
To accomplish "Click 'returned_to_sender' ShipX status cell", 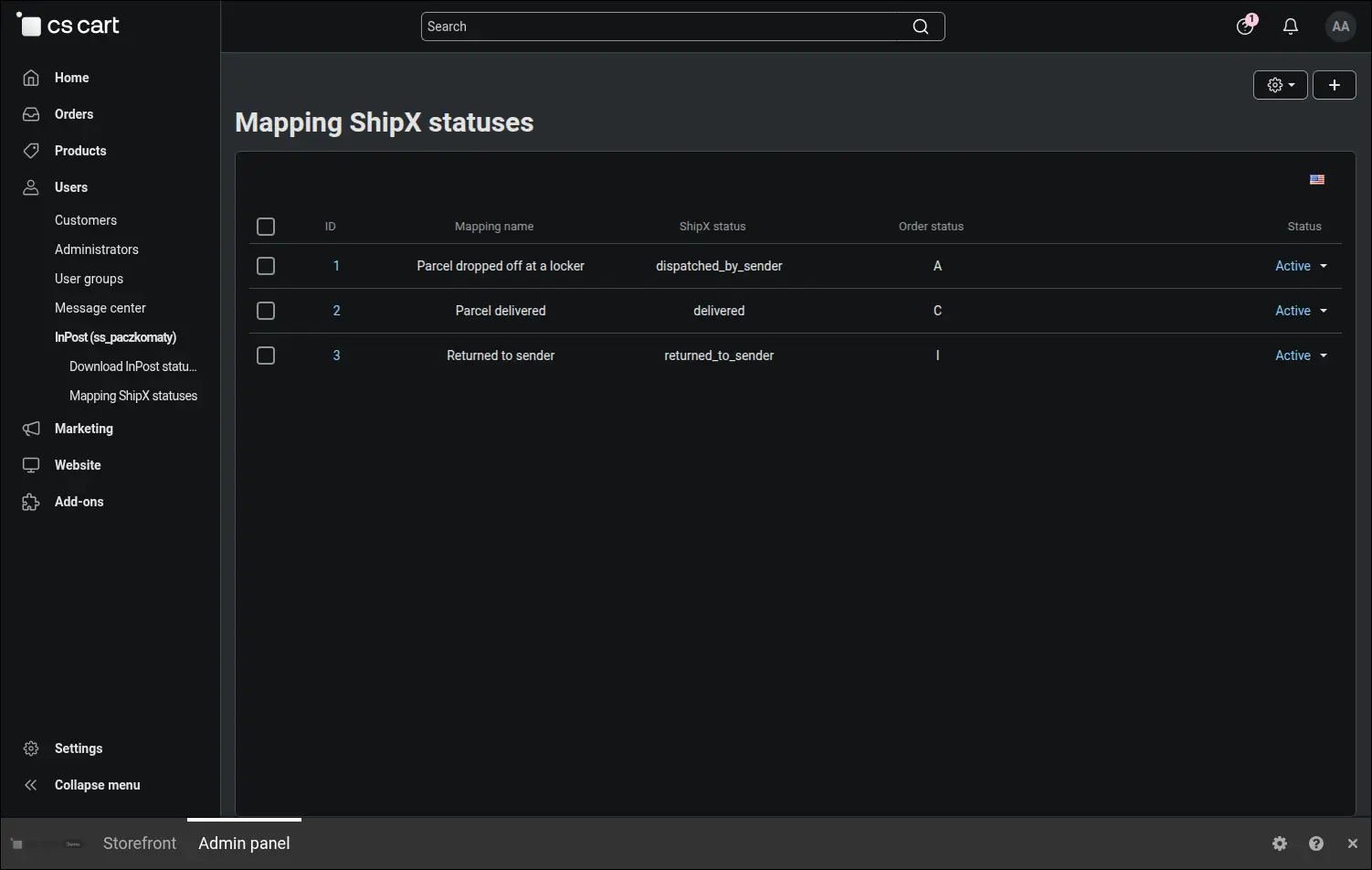I will click(x=719, y=355).
